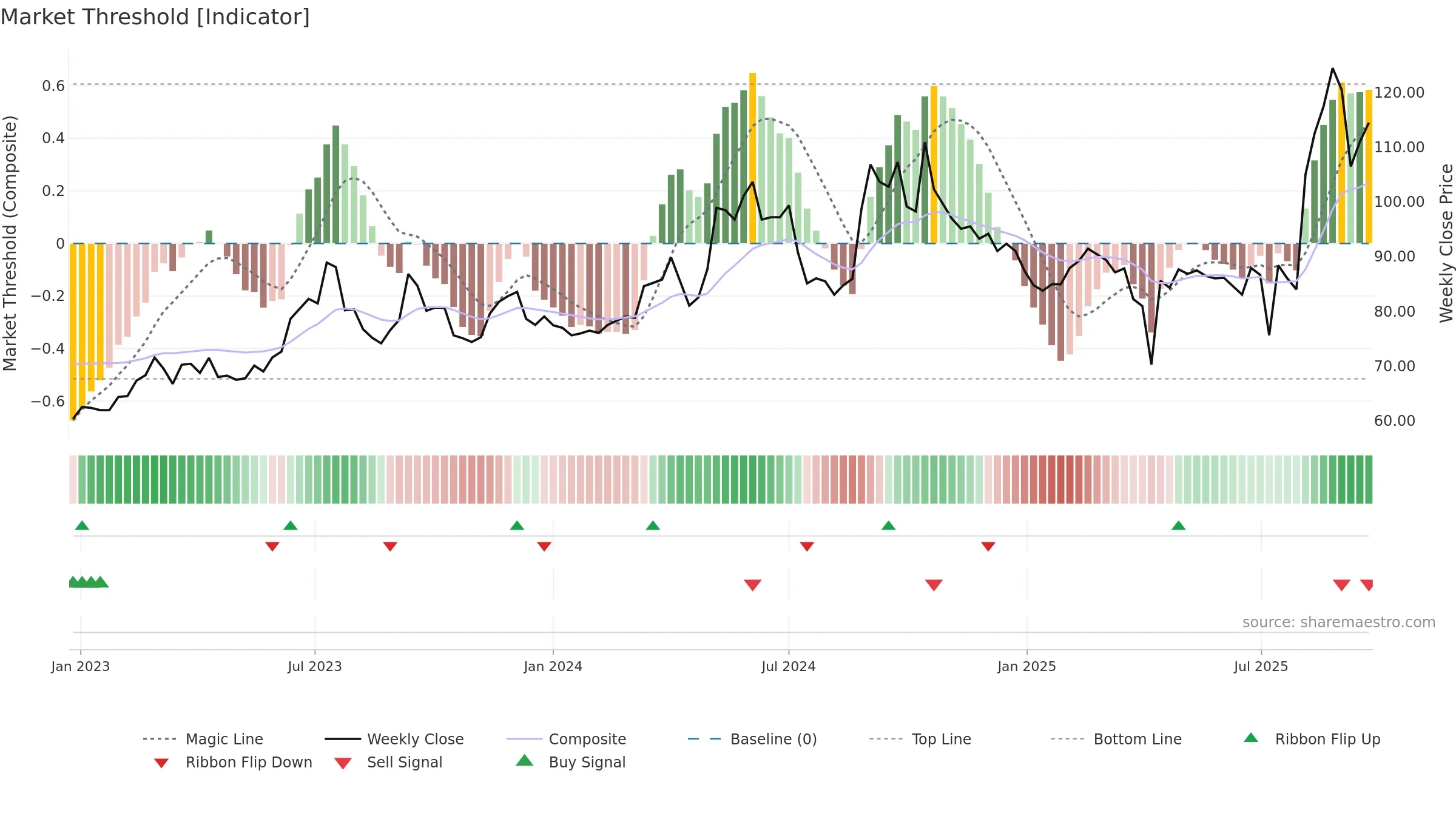1456x819 pixels.
Task: Click the 80.00 price tick label
Action: tap(1395, 311)
